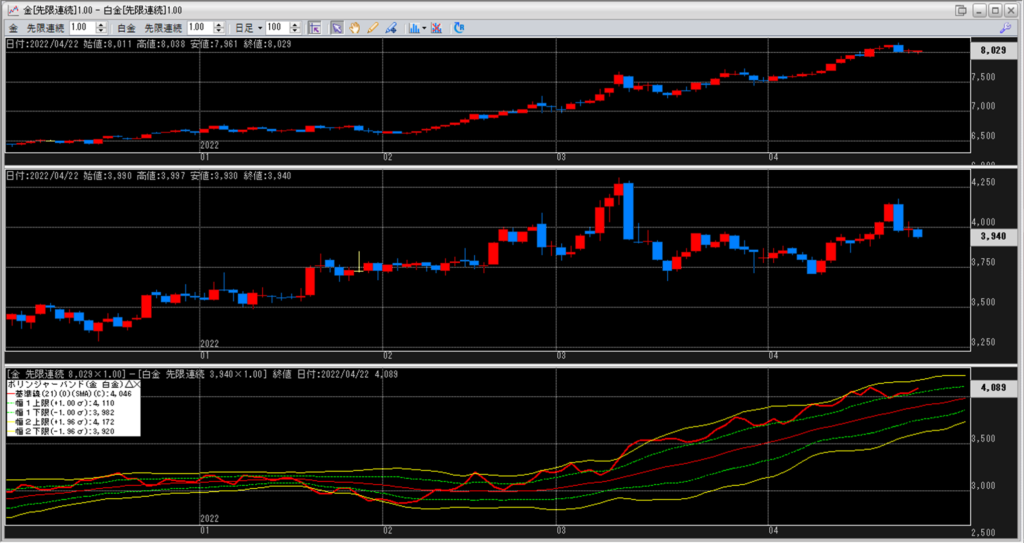Open the wrench settings icon
This screenshot has height=543, width=1024.
pos(1005,27)
